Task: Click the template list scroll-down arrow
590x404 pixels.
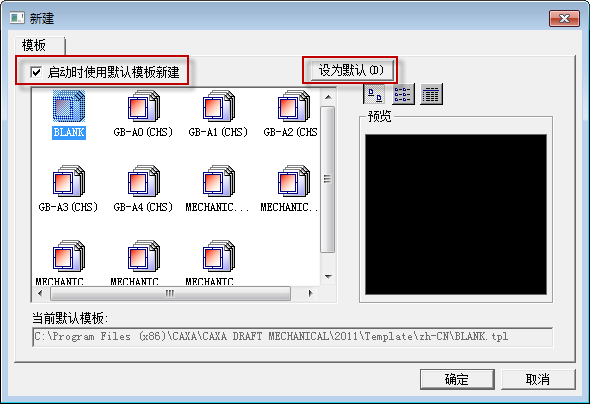Action: [x=328, y=277]
